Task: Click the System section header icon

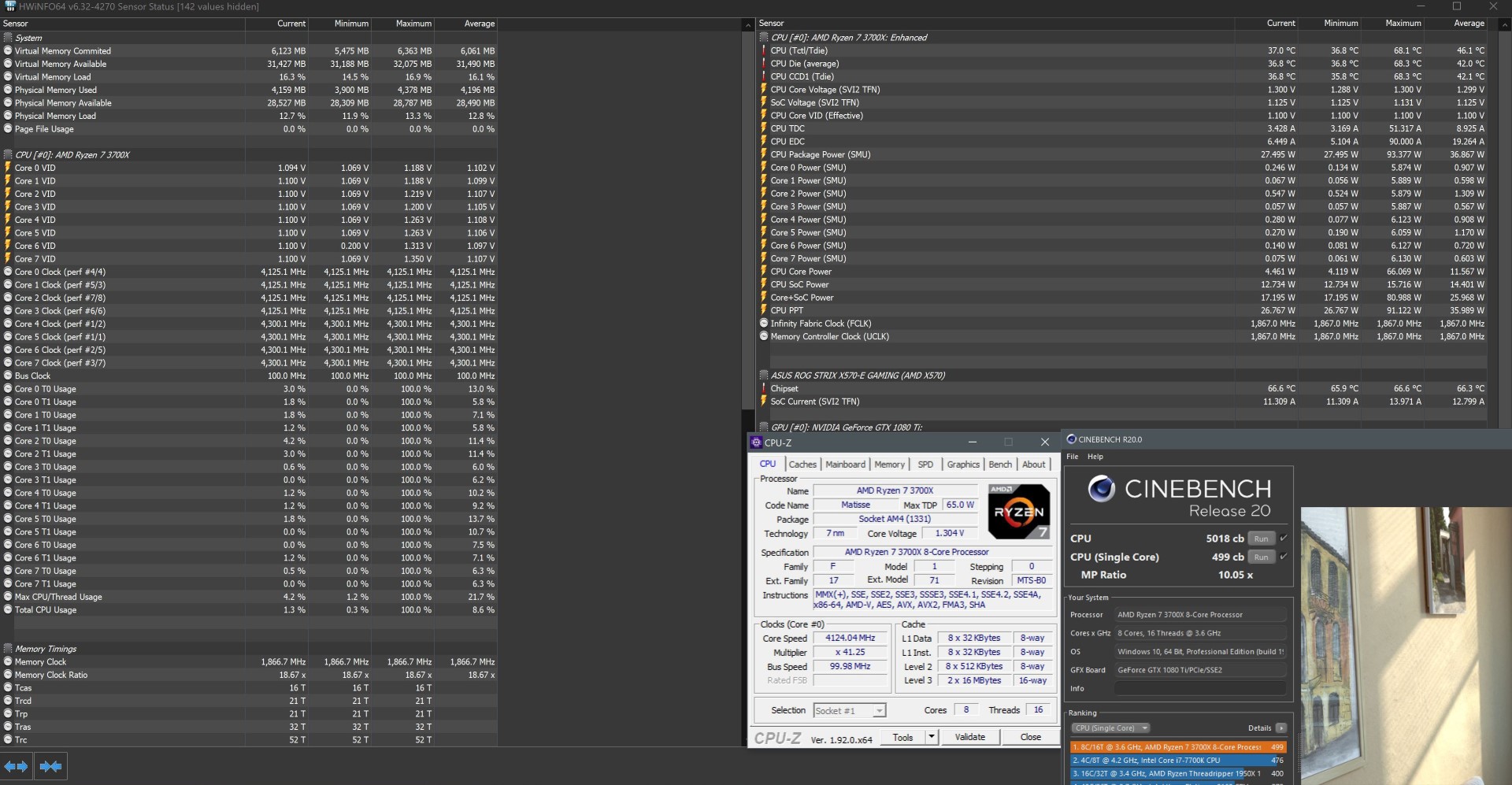Action: click(x=8, y=38)
